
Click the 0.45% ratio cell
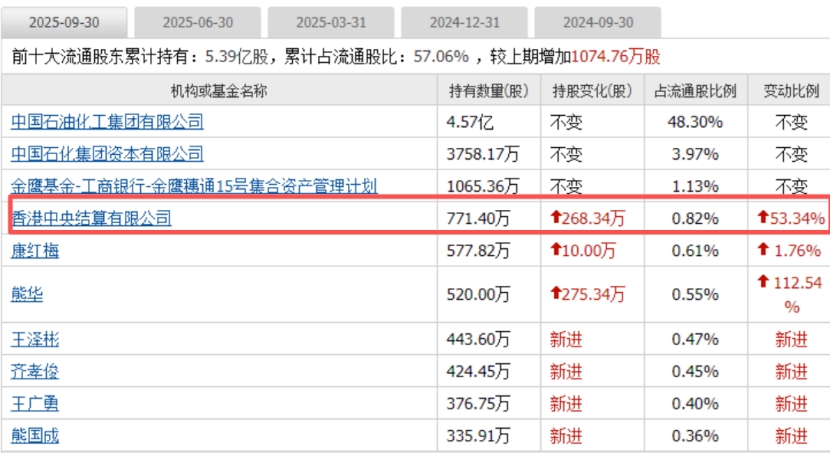pos(695,371)
